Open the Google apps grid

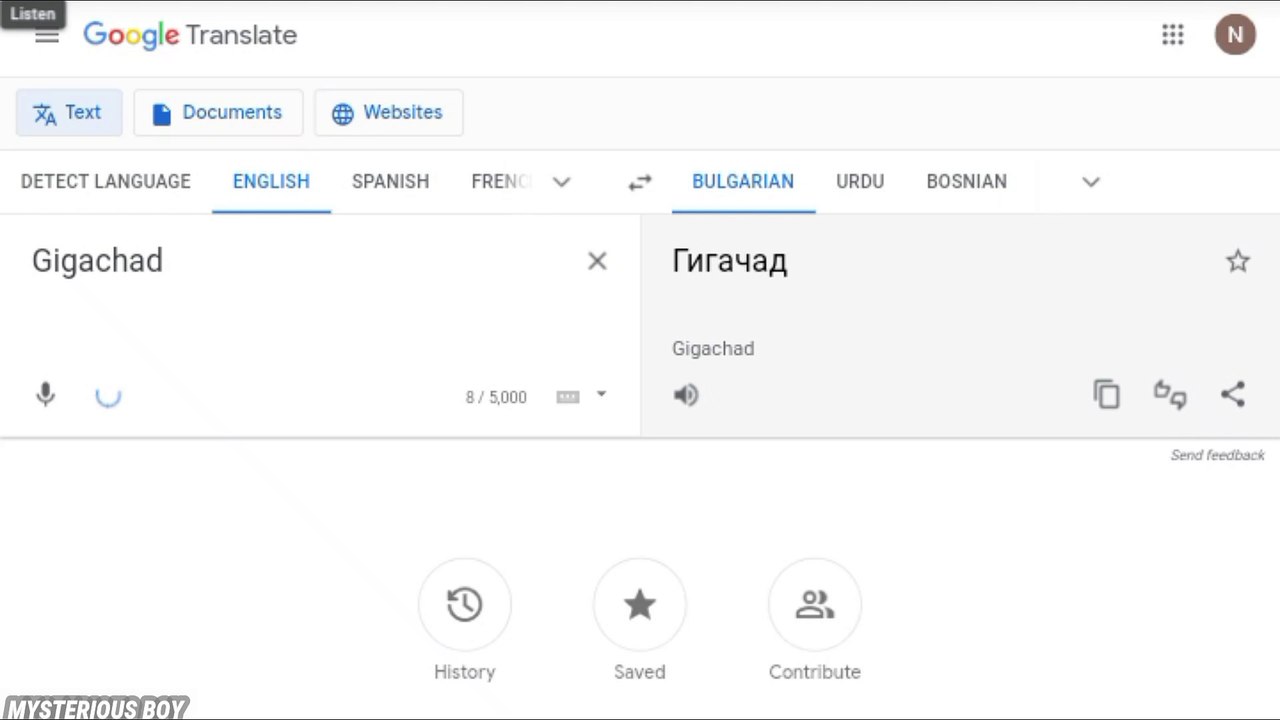tap(1173, 35)
